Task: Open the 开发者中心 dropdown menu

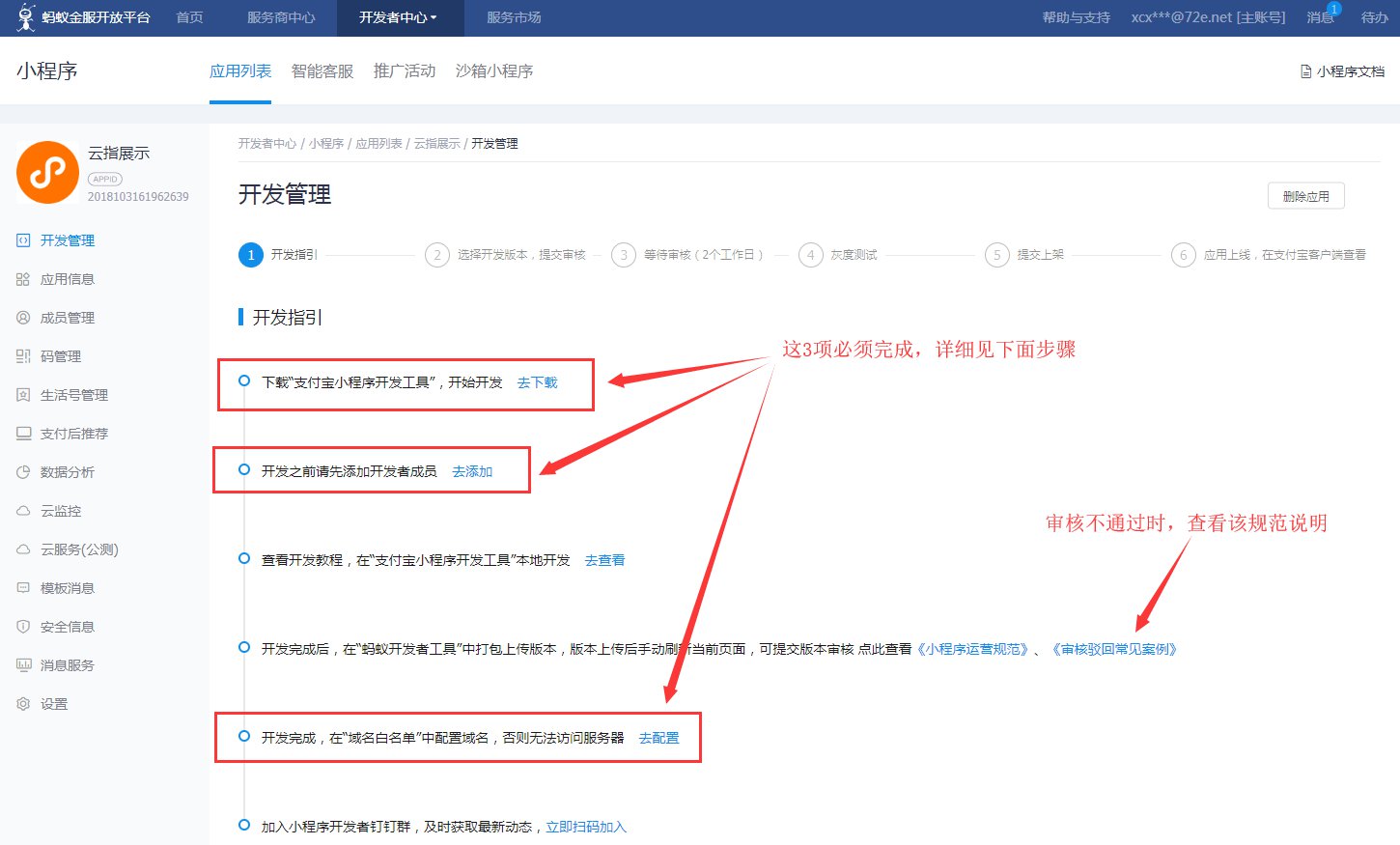Action: [x=399, y=17]
